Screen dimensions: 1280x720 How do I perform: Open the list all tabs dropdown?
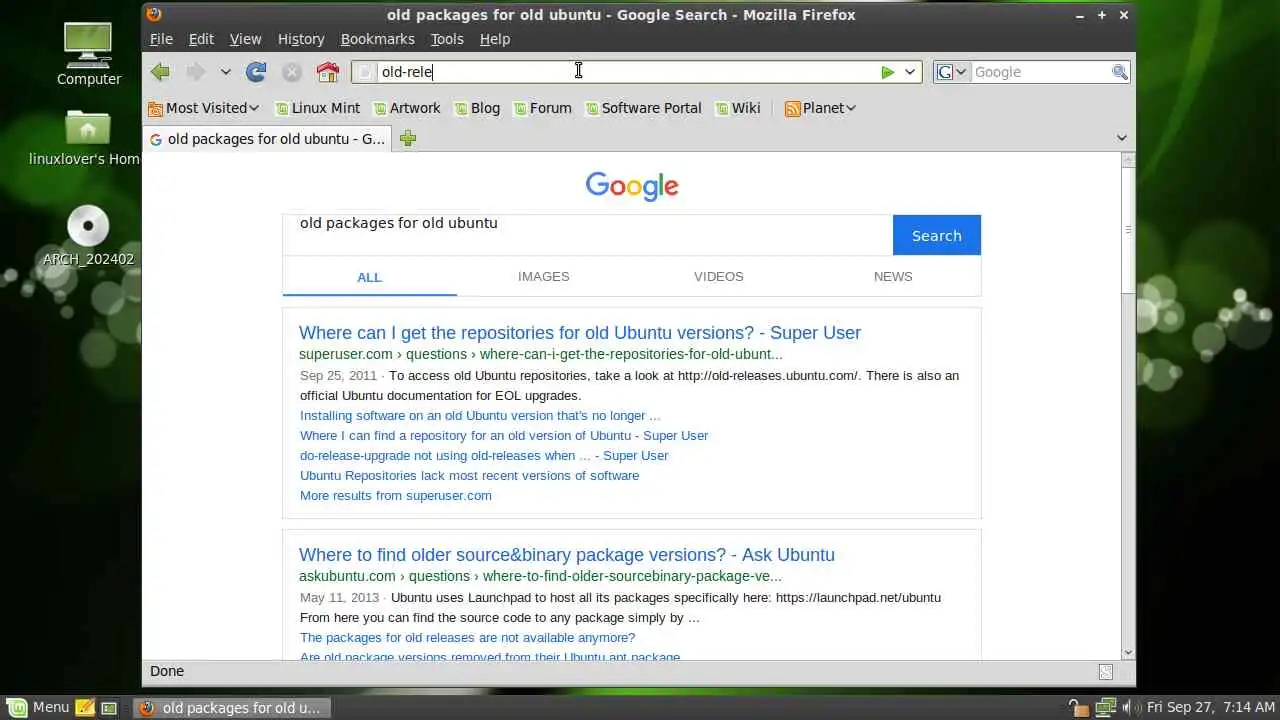pyautogui.click(x=1121, y=138)
